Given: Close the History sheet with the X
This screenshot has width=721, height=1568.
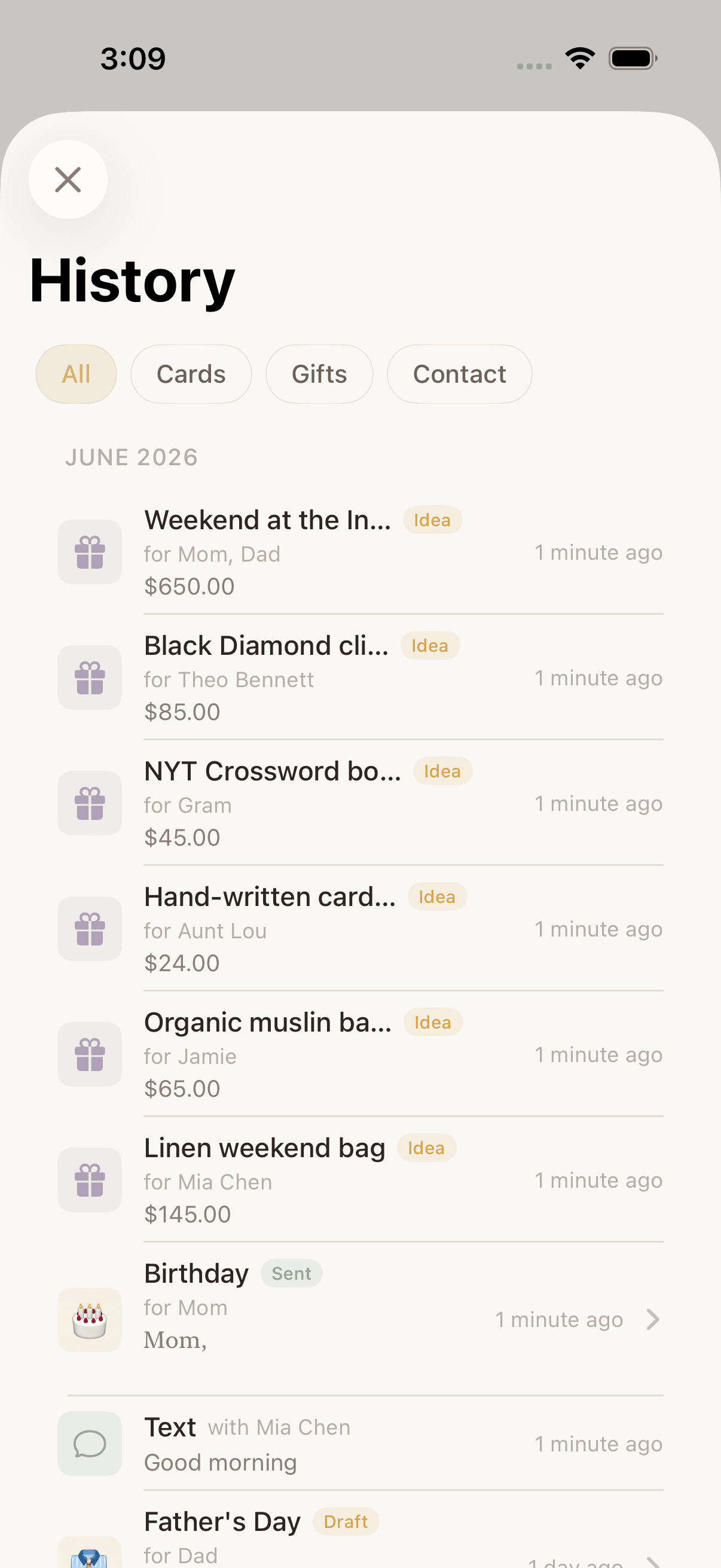Looking at the screenshot, I should coord(68,179).
